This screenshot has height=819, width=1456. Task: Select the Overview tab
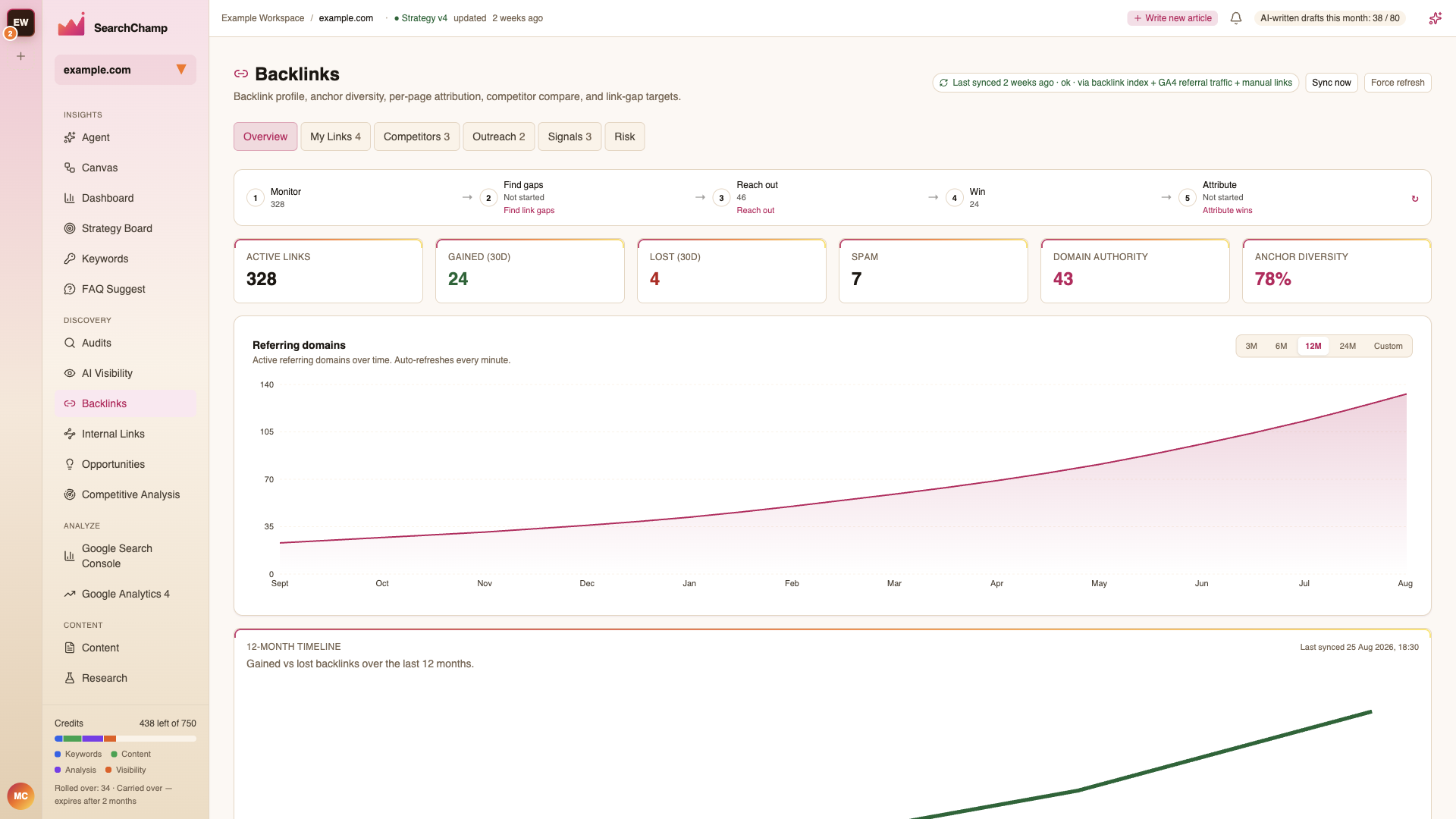click(265, 136)
